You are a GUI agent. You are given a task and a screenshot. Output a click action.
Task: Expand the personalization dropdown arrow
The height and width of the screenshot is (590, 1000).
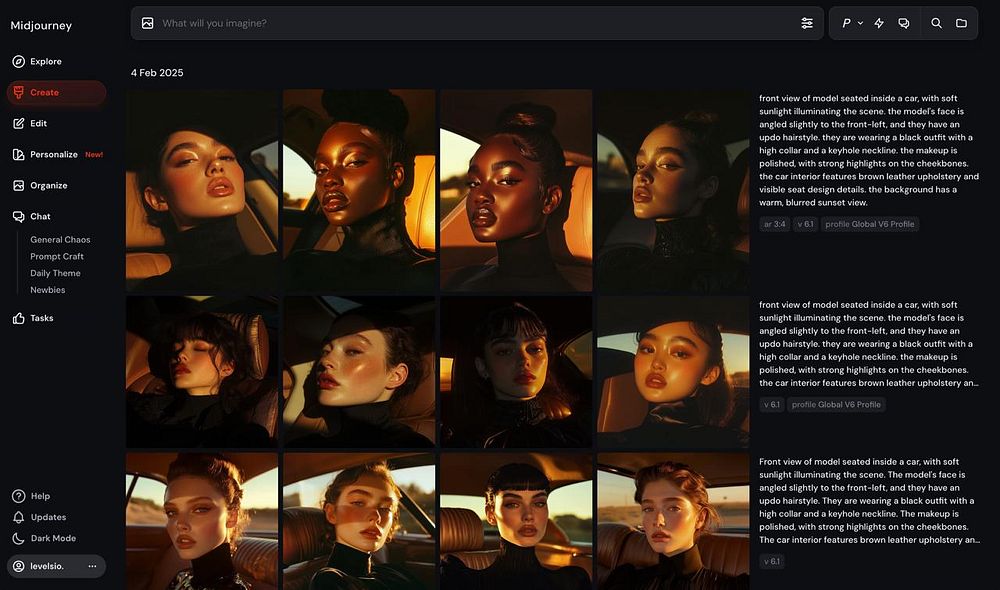(x=860, y=23)
